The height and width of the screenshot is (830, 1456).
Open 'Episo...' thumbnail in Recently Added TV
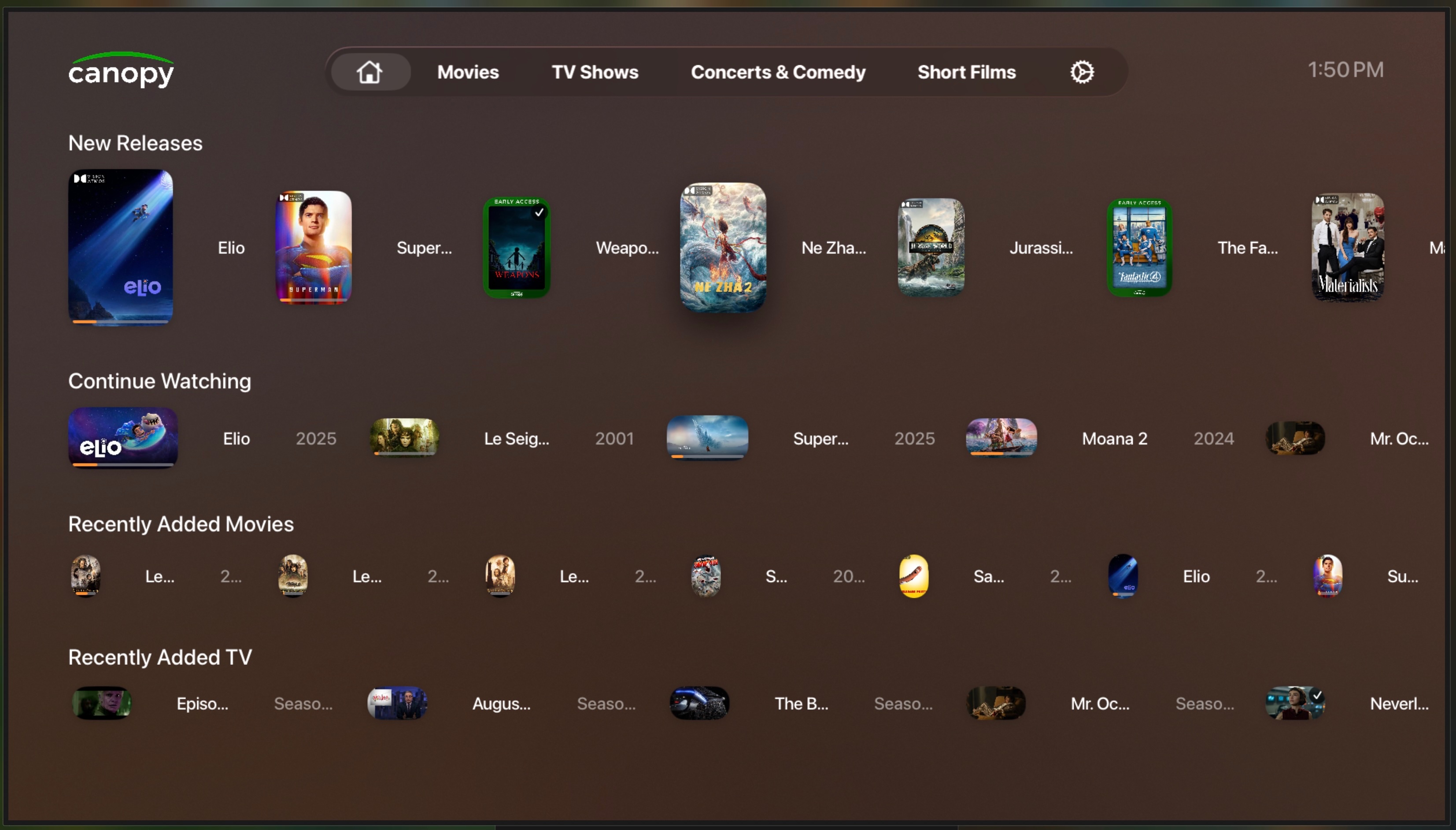(x=101, y=703)
